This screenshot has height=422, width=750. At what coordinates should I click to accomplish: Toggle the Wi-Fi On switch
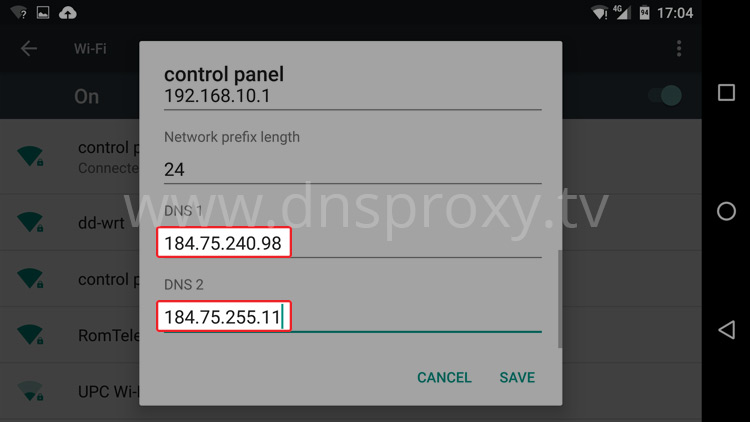click(665, 96)
